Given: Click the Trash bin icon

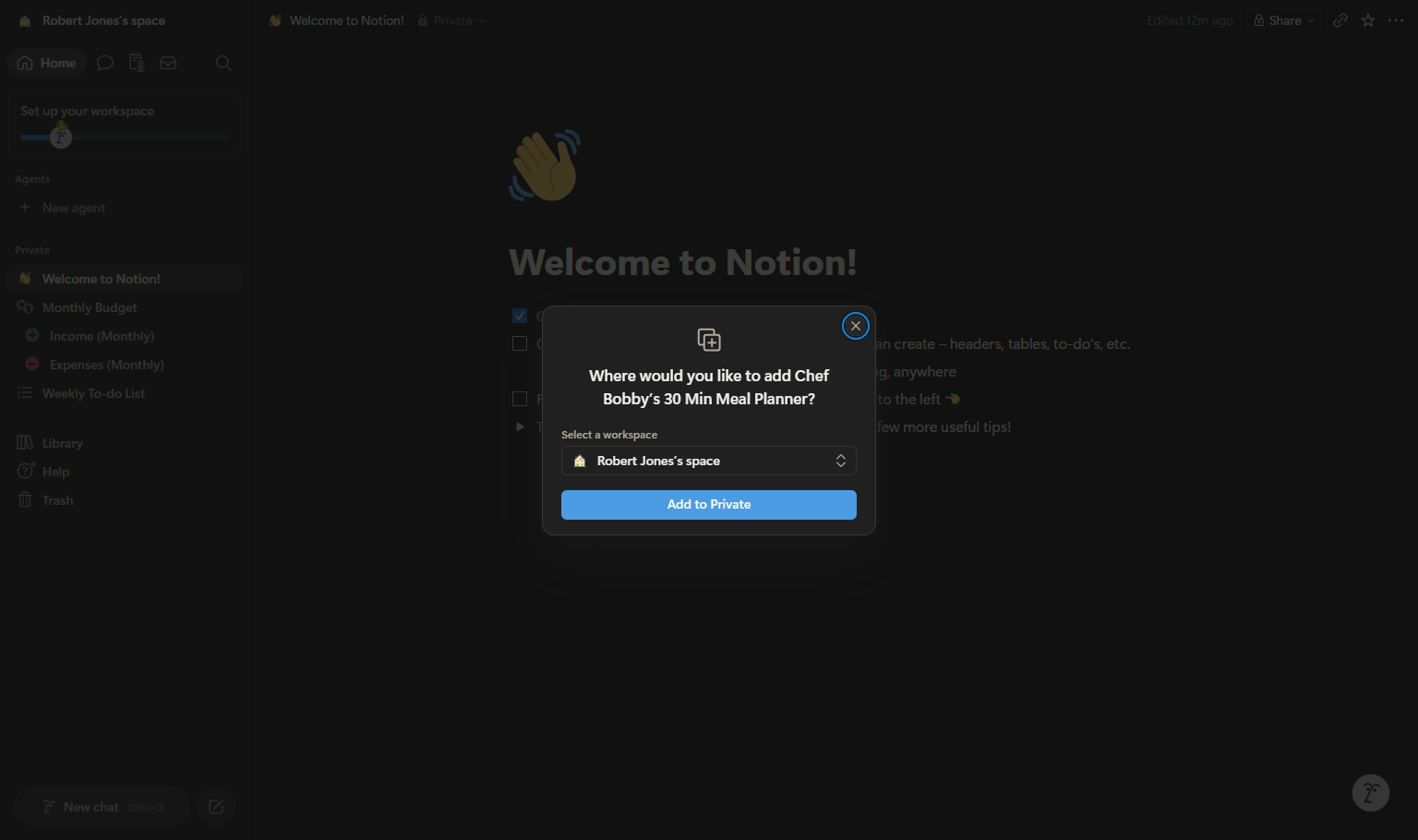Looking at the screenshot, I should pos(25,500).
